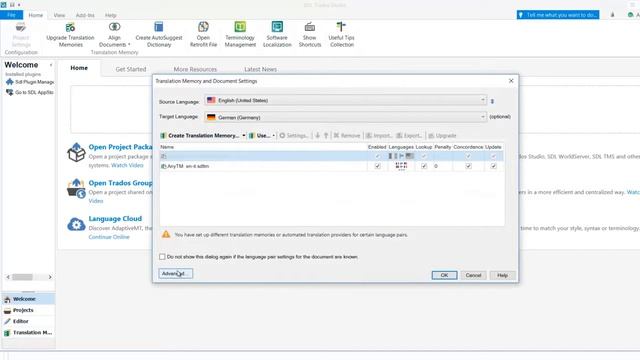Click the Continue Online link
Screen dimensions: 640x360
(109, 237)
